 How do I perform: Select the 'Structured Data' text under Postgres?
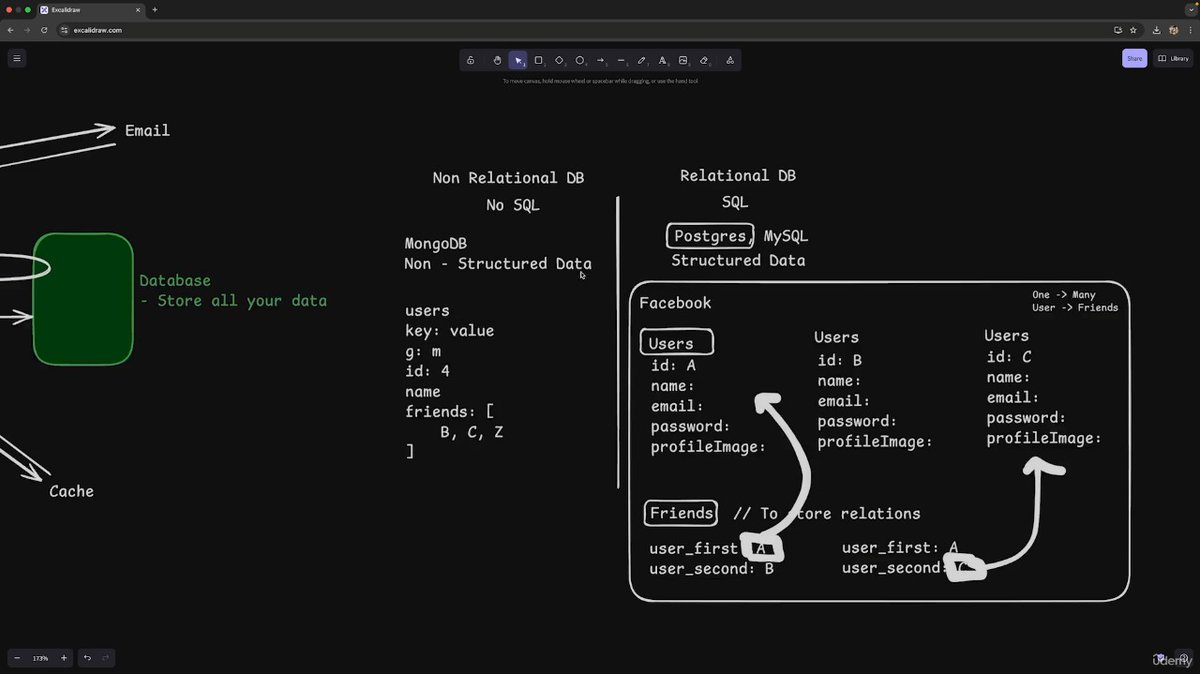pyautogui.click(x=738, y=260)
